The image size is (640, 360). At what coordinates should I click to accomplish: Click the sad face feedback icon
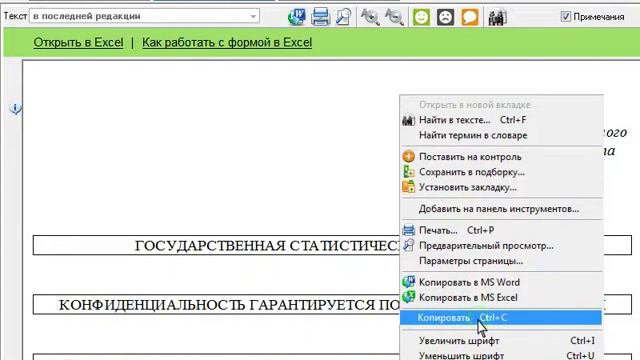(445, 17)
